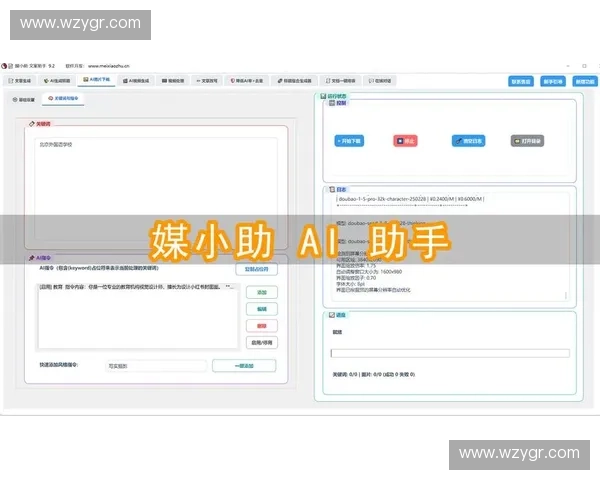Click the 启用/停用 button
The width and height of the screenshot is (600, 480).
262,343
